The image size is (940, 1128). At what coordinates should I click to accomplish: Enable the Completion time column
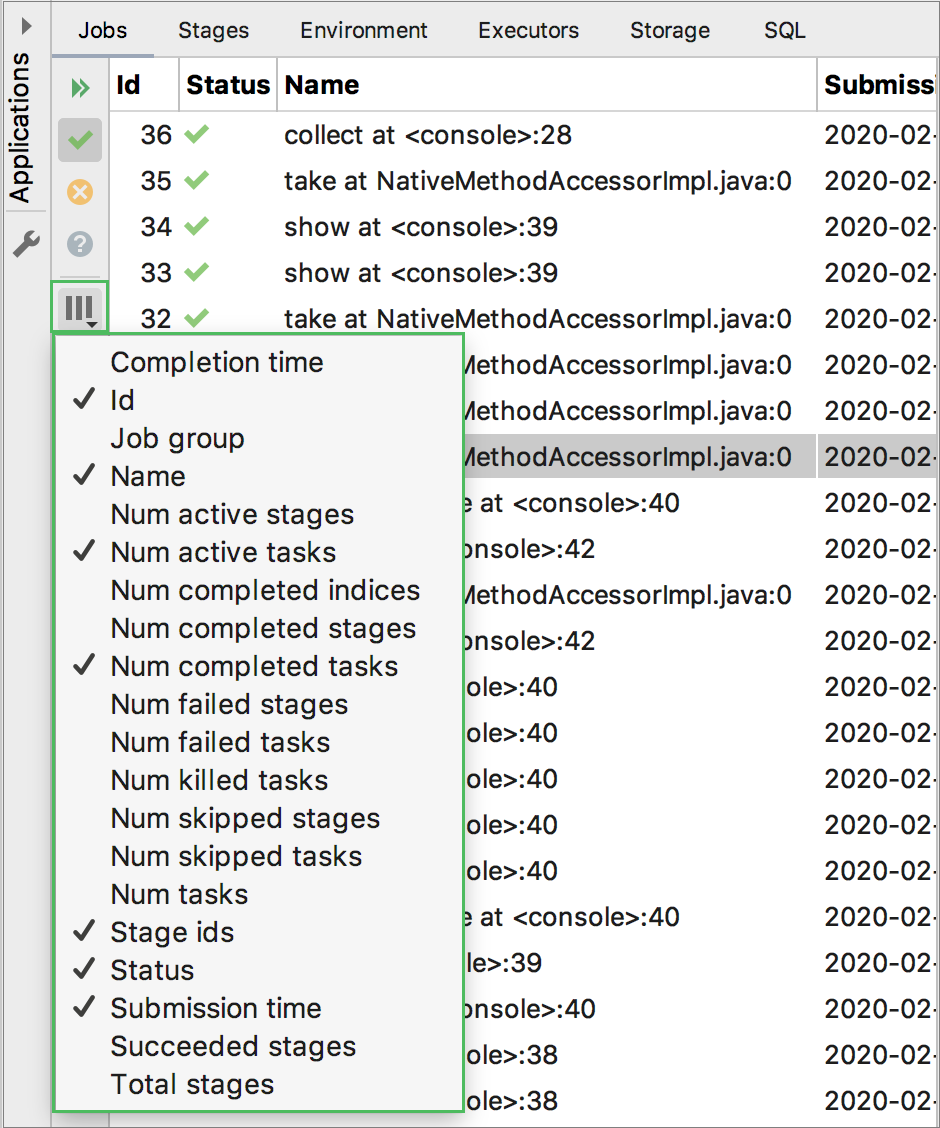click(216, 362)
